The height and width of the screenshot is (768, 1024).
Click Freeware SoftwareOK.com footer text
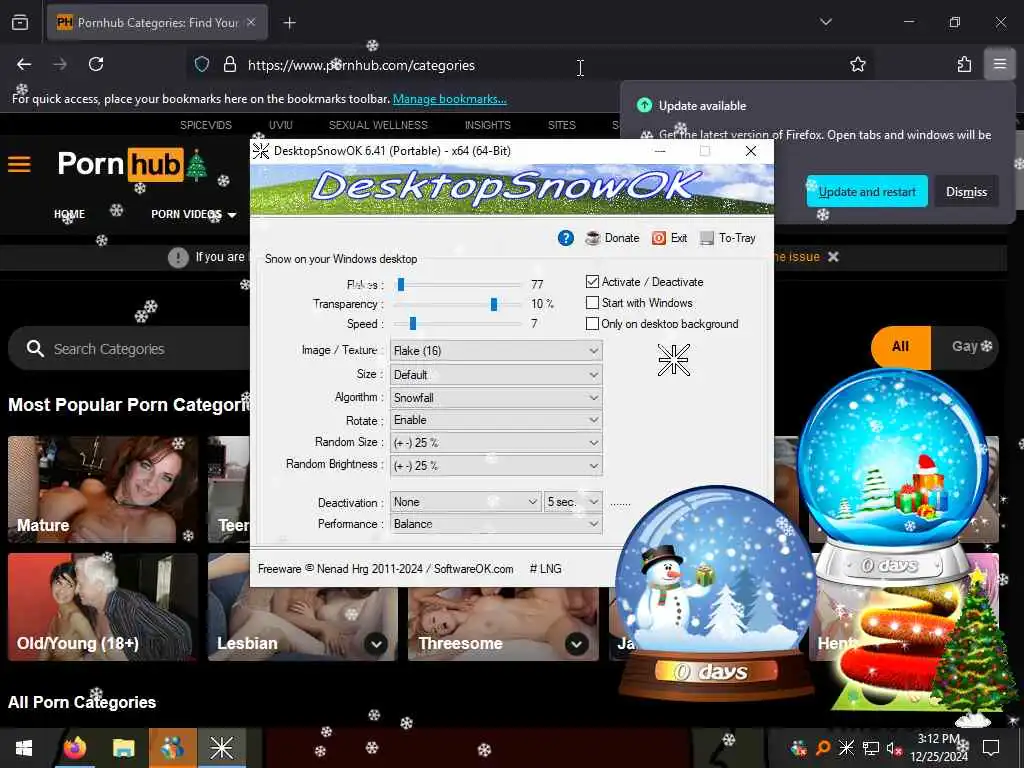click(385, 569)
